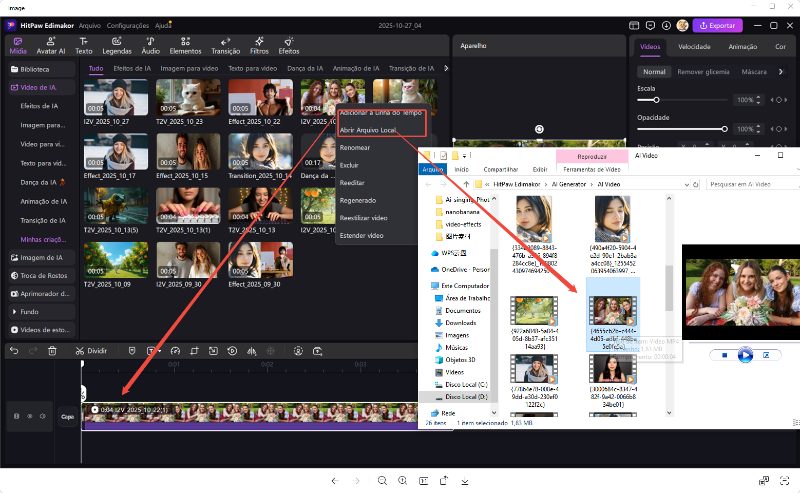Toggle track visibility eye icon
The image size is (800, 493).
click(30, 416)
